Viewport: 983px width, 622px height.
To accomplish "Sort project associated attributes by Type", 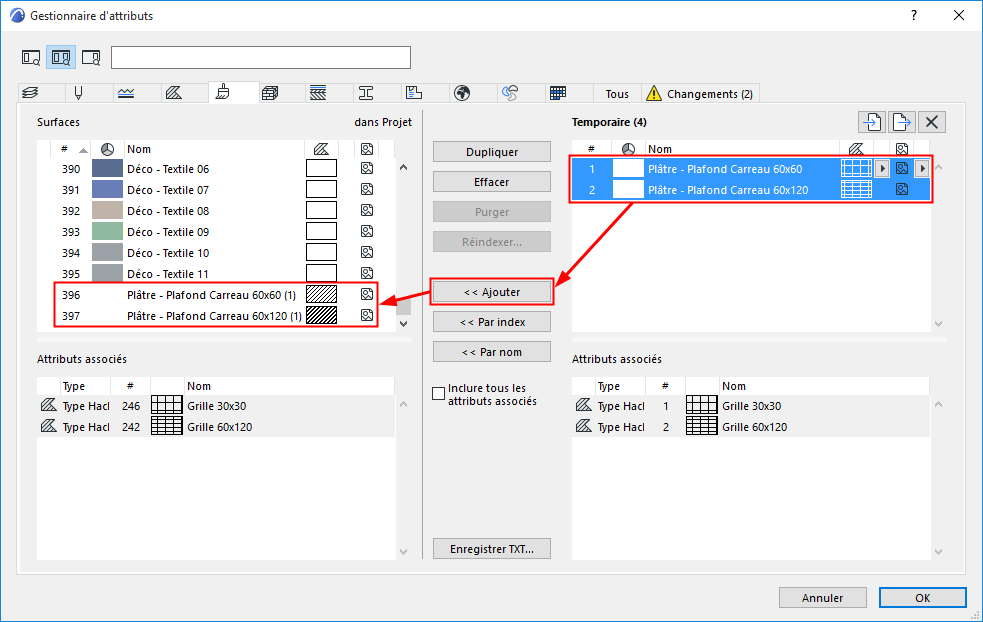I will click(85, 386).
